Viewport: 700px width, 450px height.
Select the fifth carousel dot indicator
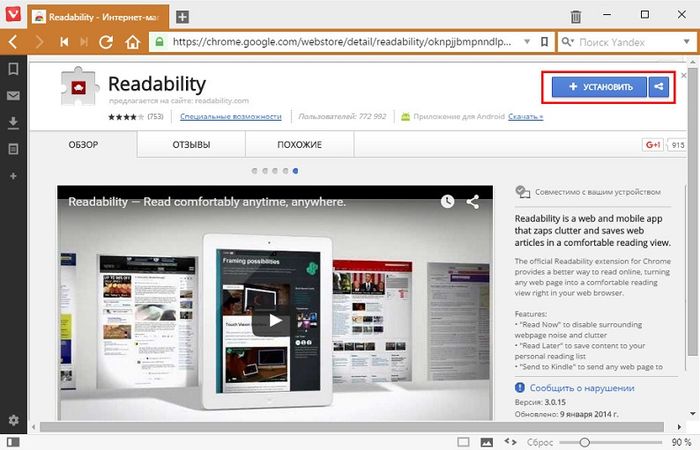296,171
